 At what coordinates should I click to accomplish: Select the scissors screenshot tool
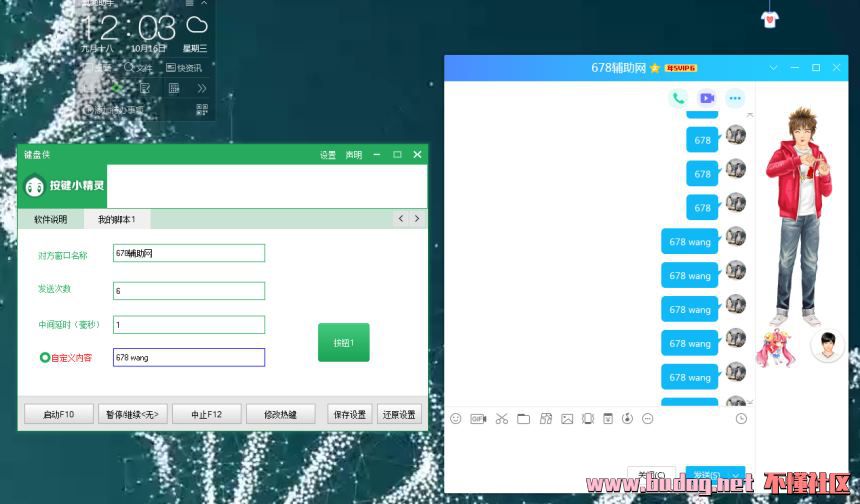tap(502, 419)
